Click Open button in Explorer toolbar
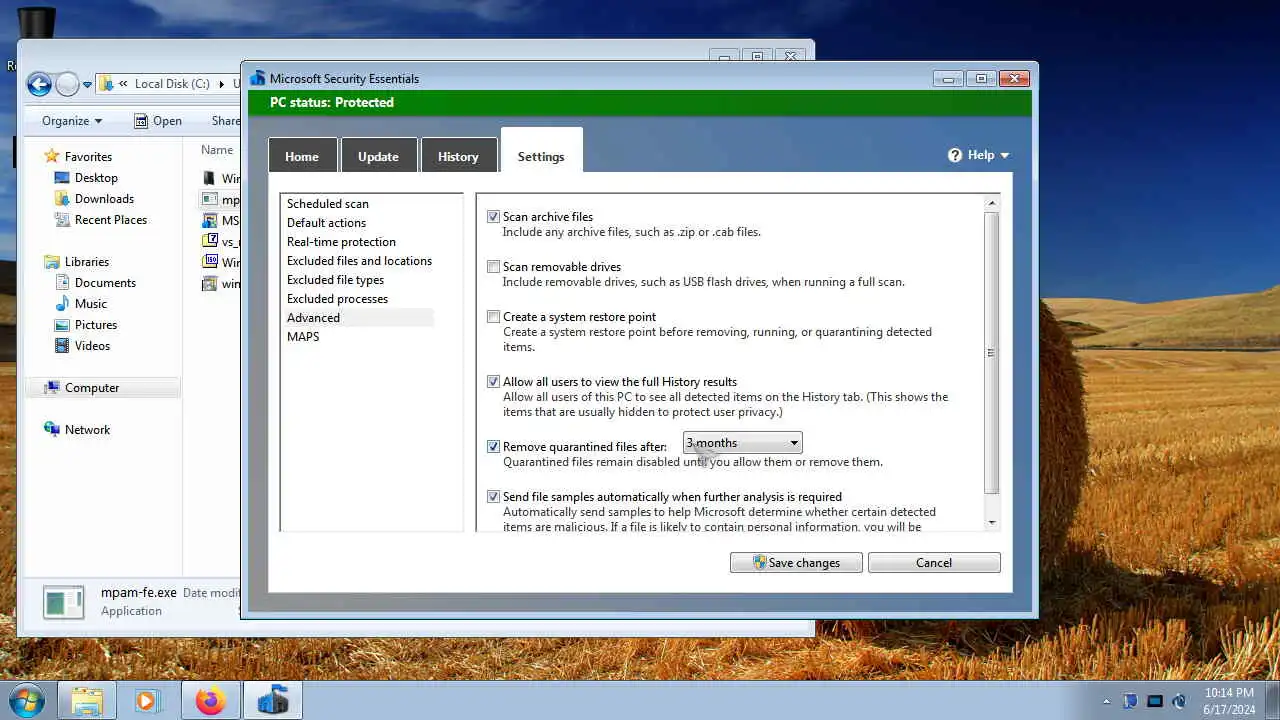 158,121
